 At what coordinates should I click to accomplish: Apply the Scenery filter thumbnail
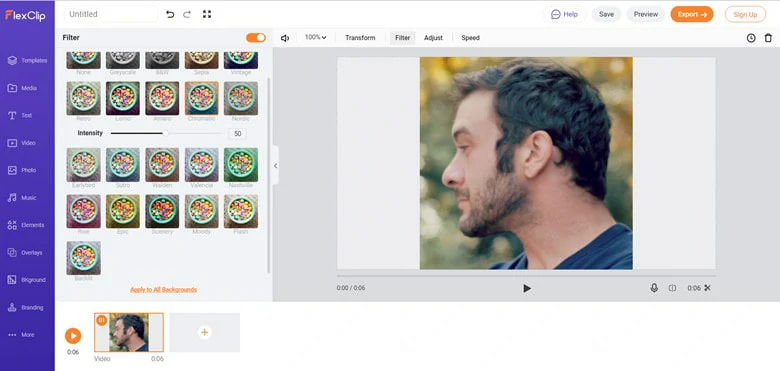click(x=162, y=211)
